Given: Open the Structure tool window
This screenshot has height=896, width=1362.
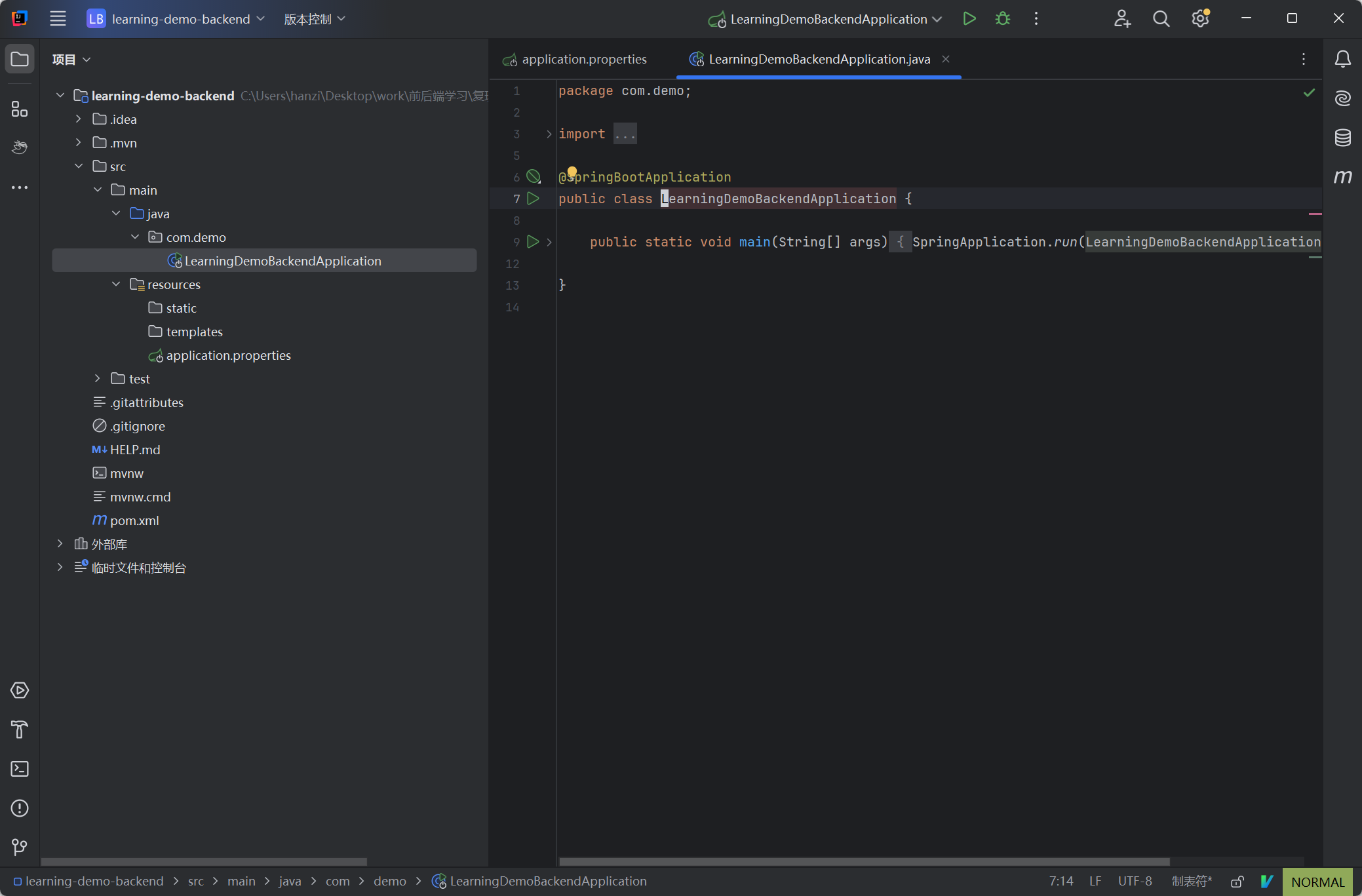Looking at the screenshot, I should (x=20, y=109).
